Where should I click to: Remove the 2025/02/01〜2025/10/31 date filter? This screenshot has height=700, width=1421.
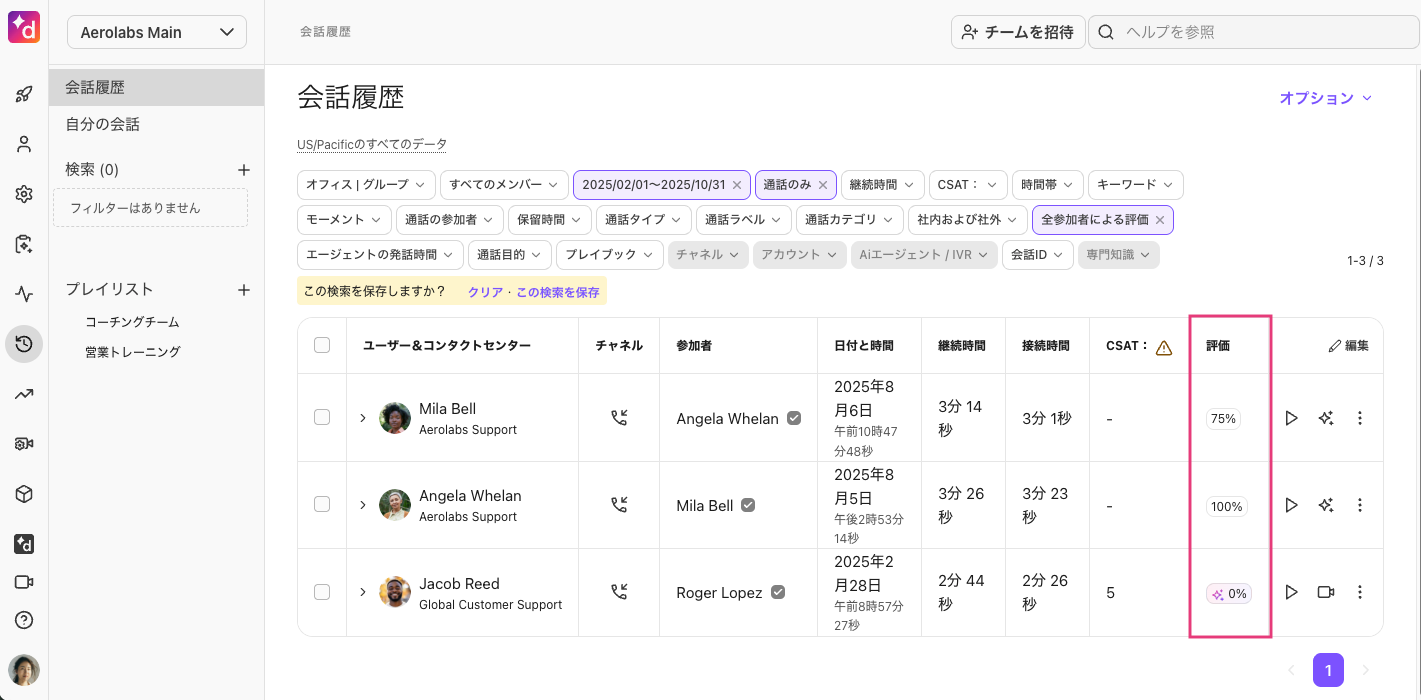737,185
